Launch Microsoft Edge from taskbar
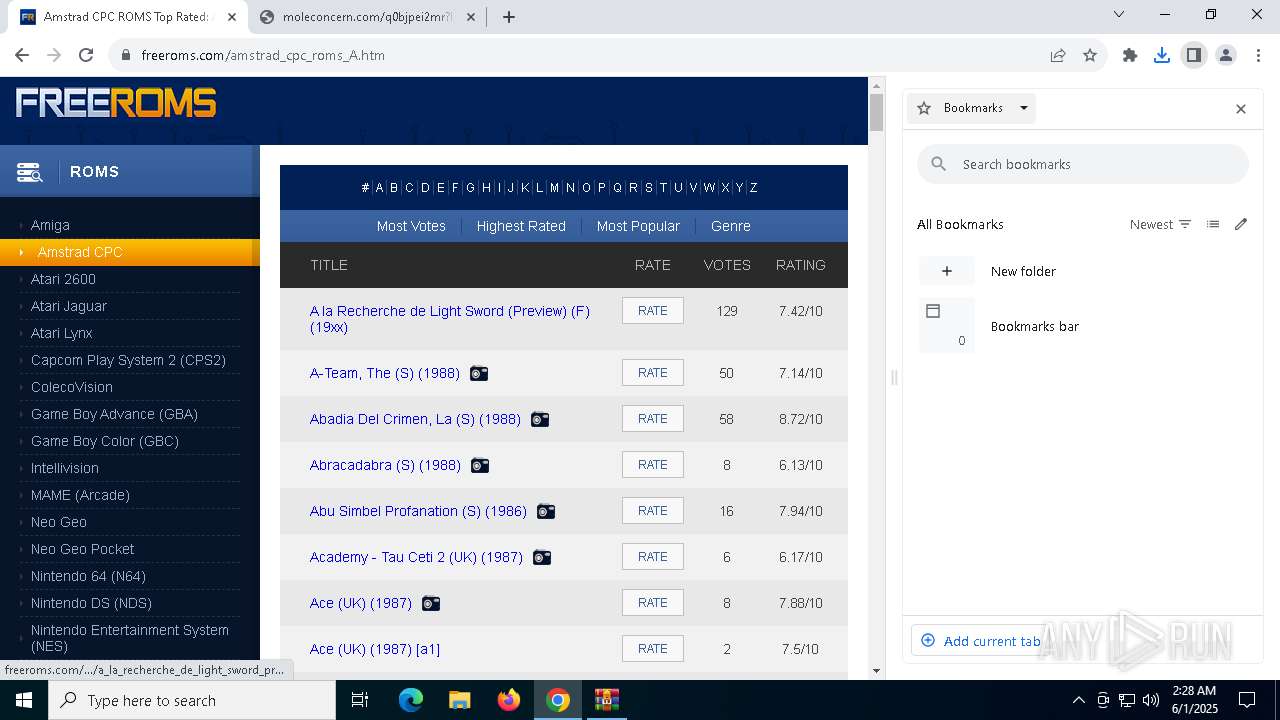1280x720 pixels. [x=411, y=700]
